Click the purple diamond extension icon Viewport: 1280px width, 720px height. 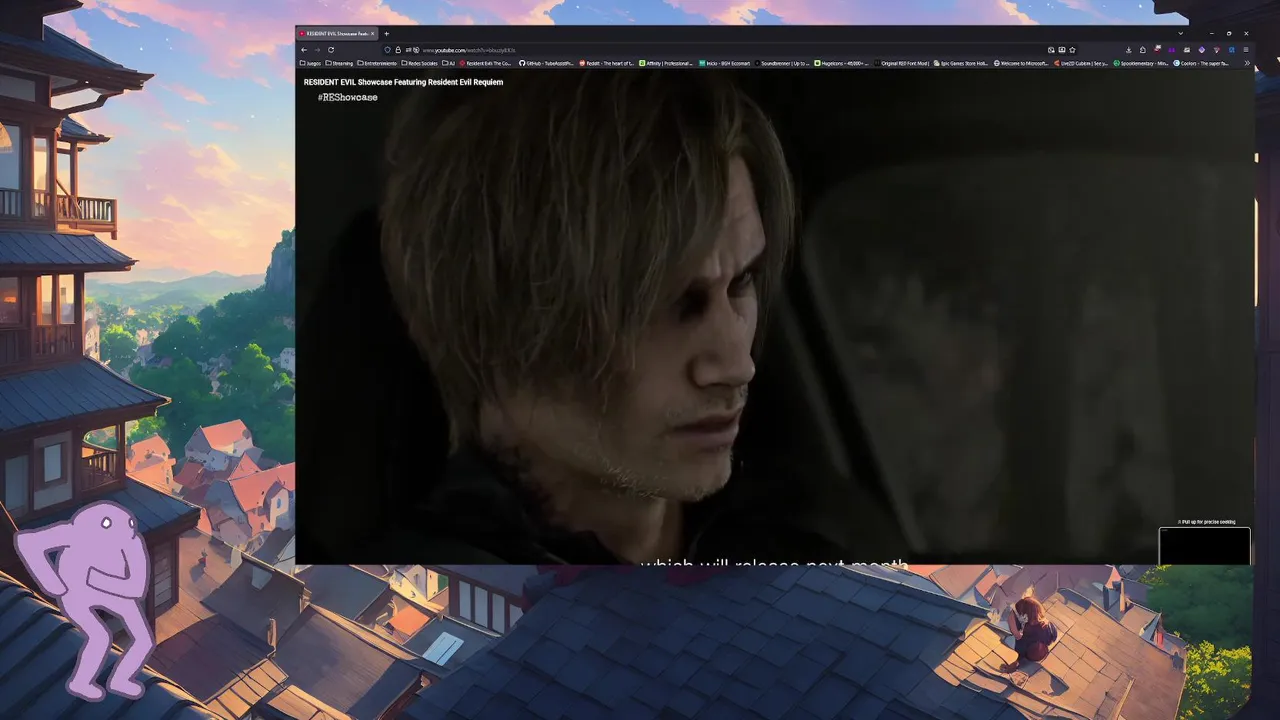[1202, 50]
